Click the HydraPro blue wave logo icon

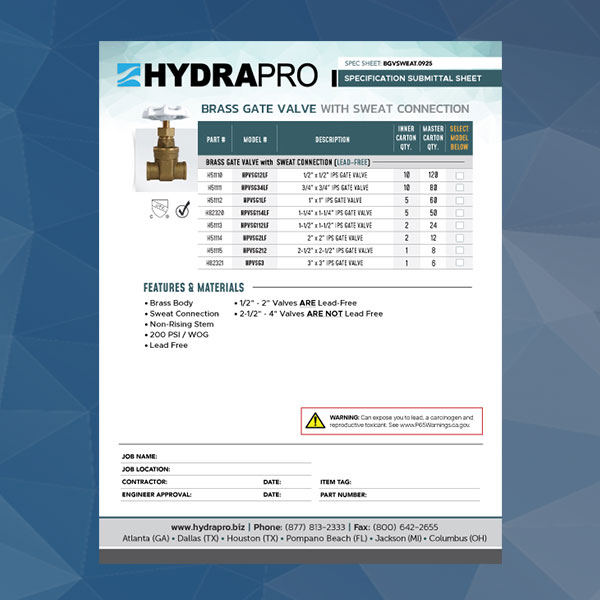[129, 75]
